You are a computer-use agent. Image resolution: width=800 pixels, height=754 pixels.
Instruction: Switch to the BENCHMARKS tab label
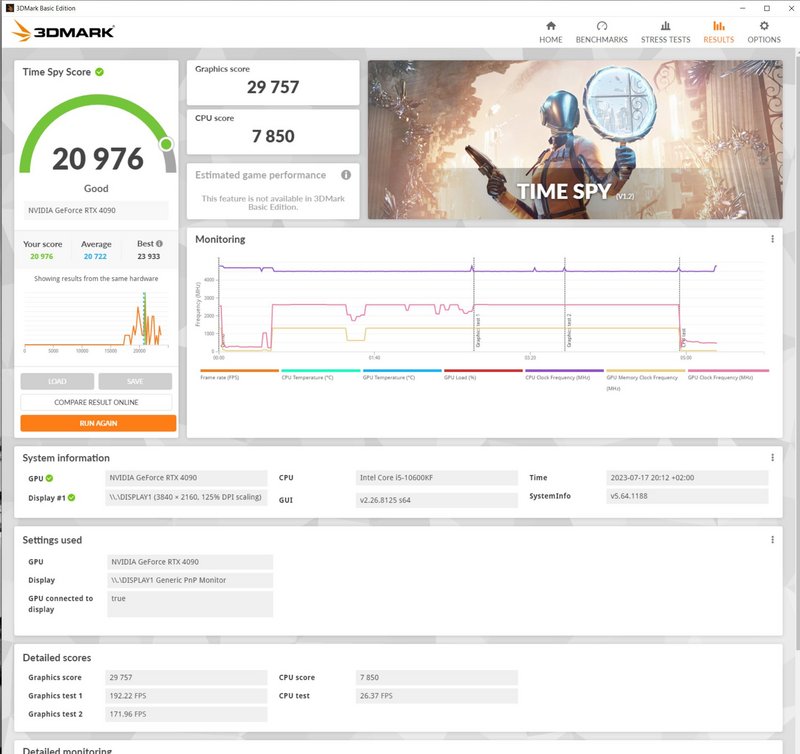602,40
